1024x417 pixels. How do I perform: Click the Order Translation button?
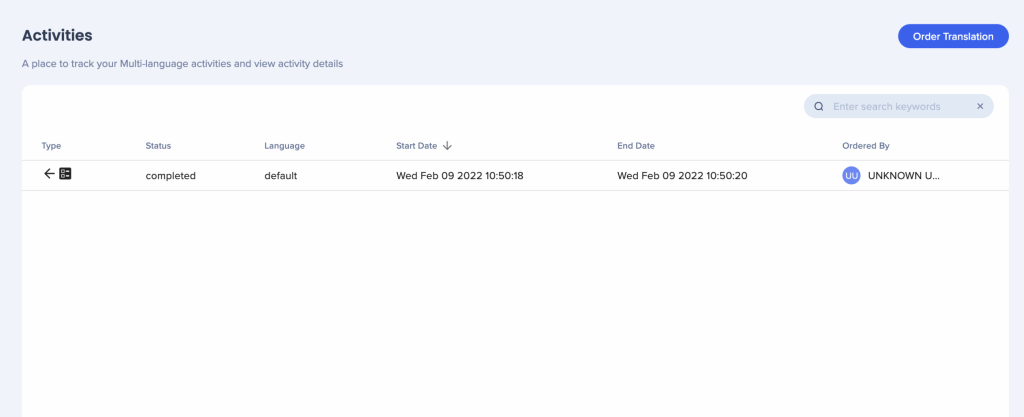(x=953, y=36)
